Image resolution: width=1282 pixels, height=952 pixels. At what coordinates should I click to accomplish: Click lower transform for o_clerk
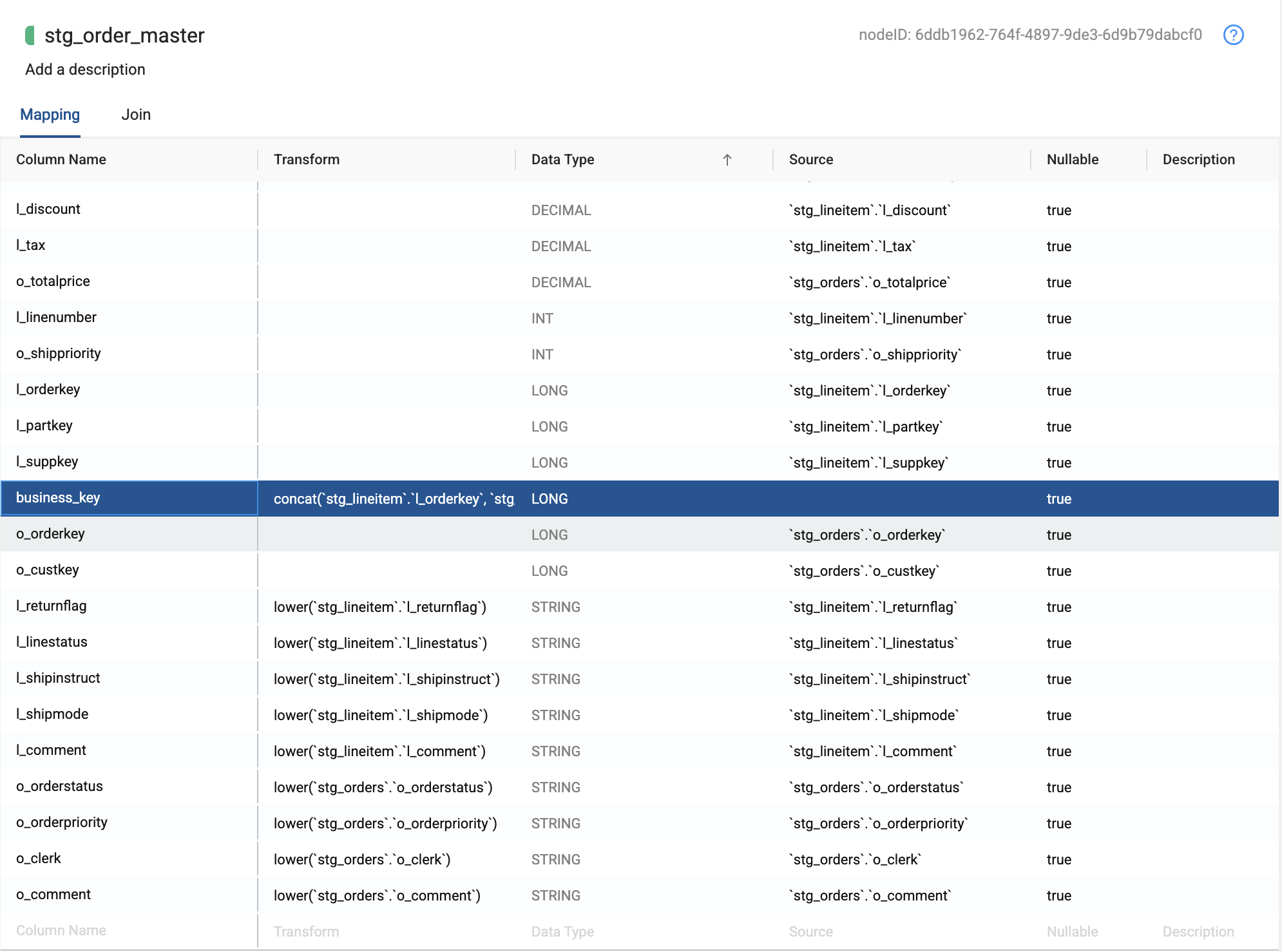[362, 860]
